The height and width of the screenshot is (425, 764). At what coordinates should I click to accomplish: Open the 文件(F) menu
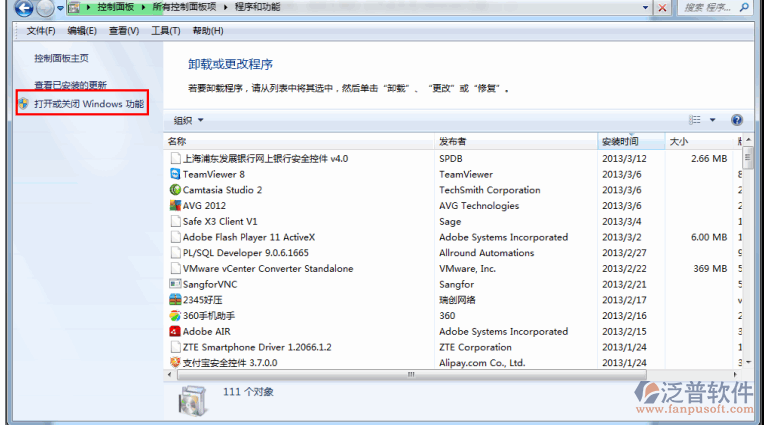40,31
